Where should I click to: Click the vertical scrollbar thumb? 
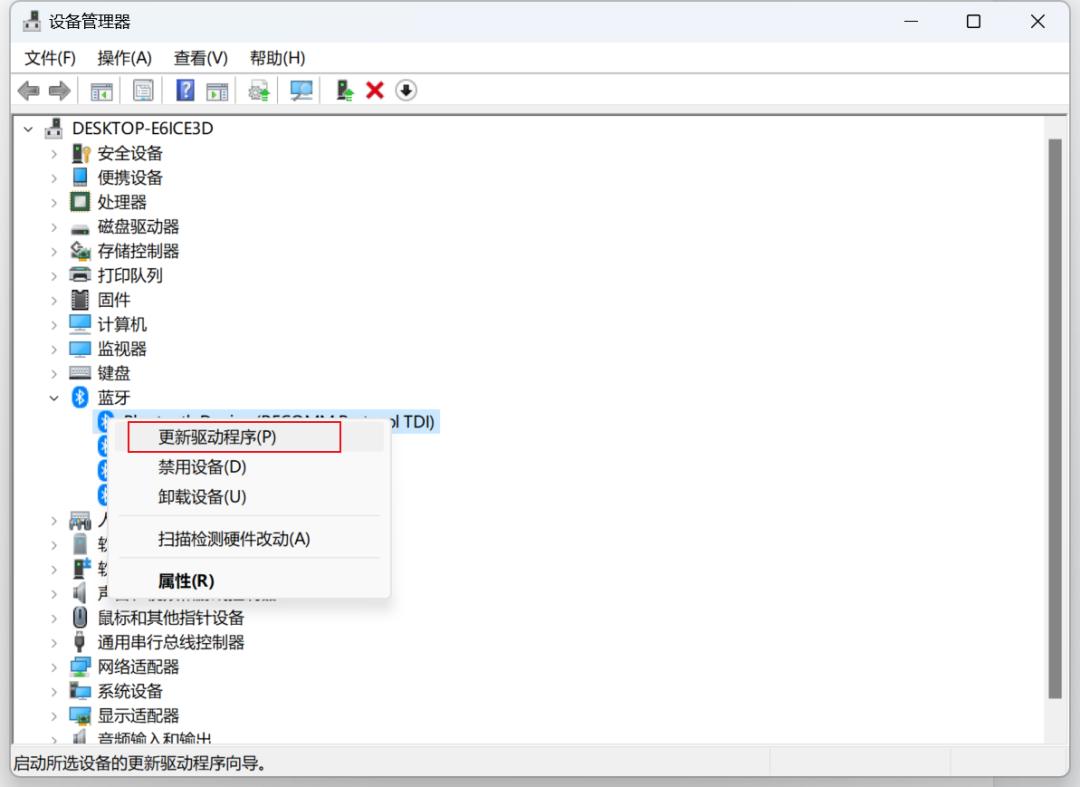click(1055, 419)
